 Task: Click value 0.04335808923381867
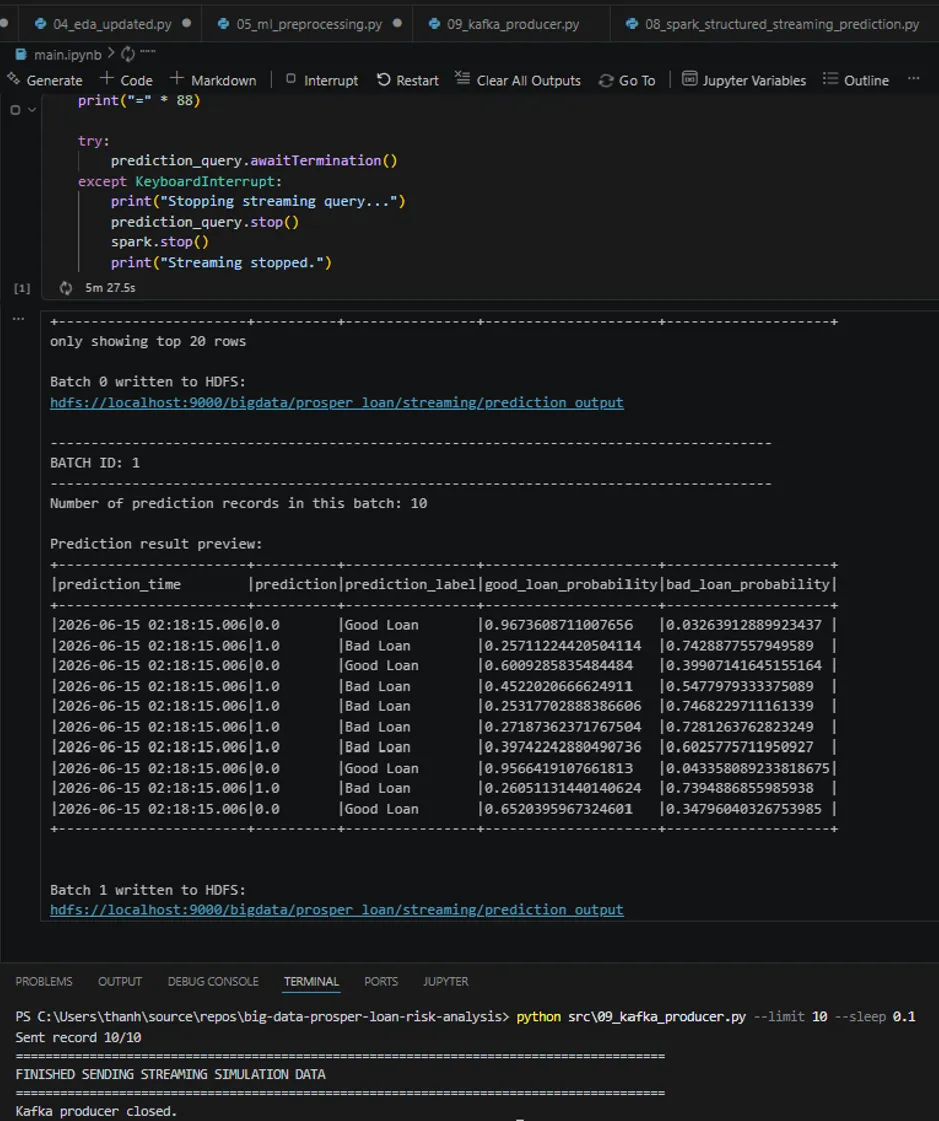click(748, 768)
